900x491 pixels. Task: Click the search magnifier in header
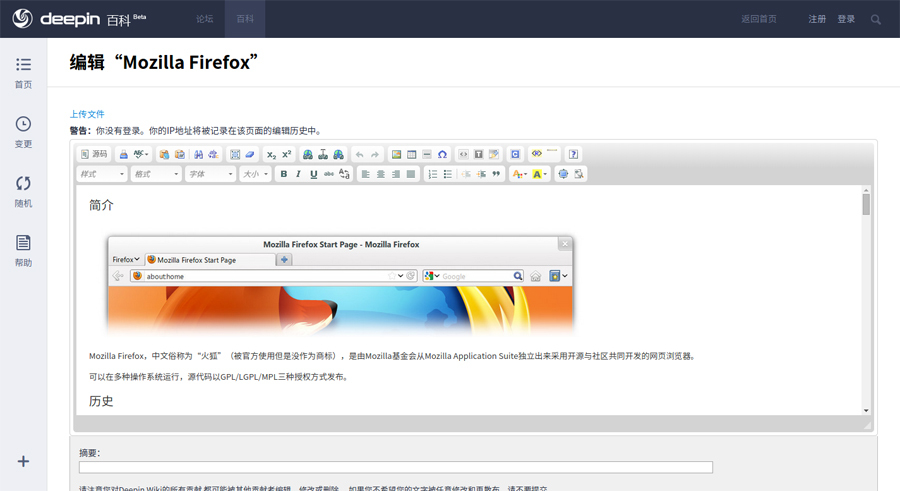coord(875,20)
